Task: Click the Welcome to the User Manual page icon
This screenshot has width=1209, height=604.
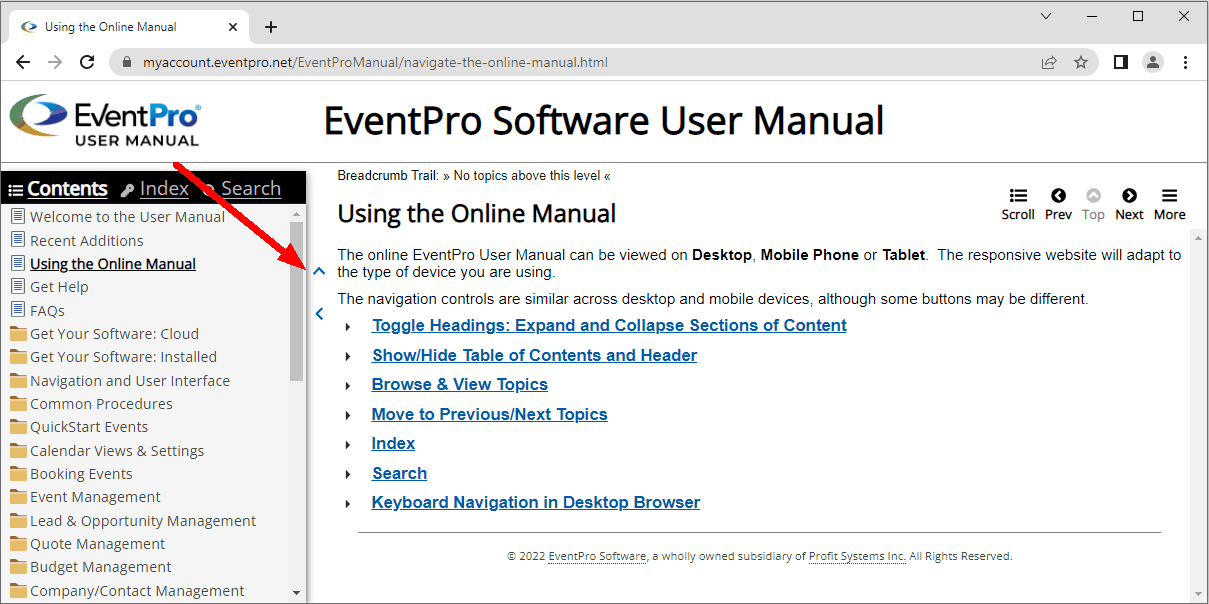Action: coord(17,216)
